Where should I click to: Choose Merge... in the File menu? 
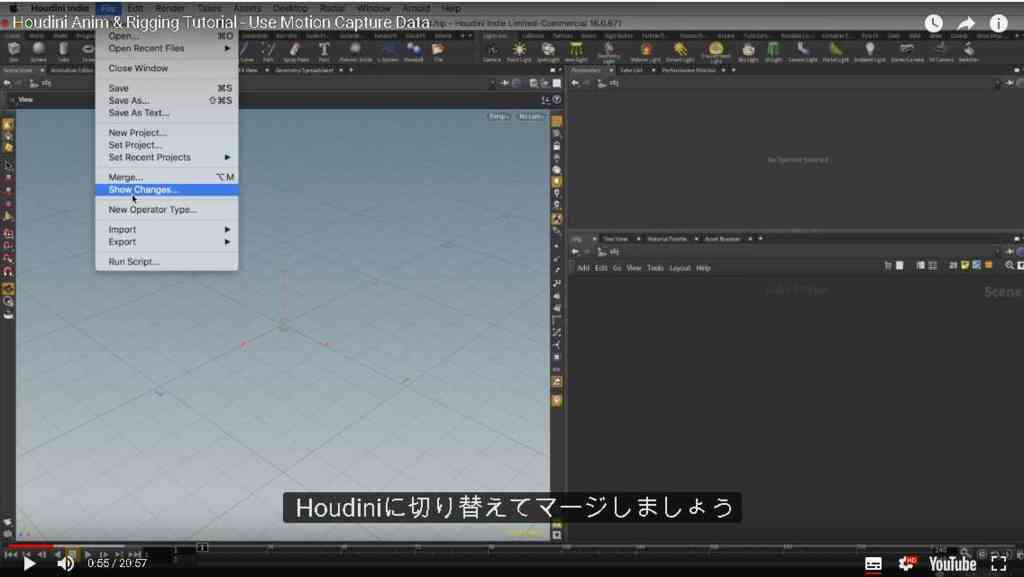(x=167, y=177)
